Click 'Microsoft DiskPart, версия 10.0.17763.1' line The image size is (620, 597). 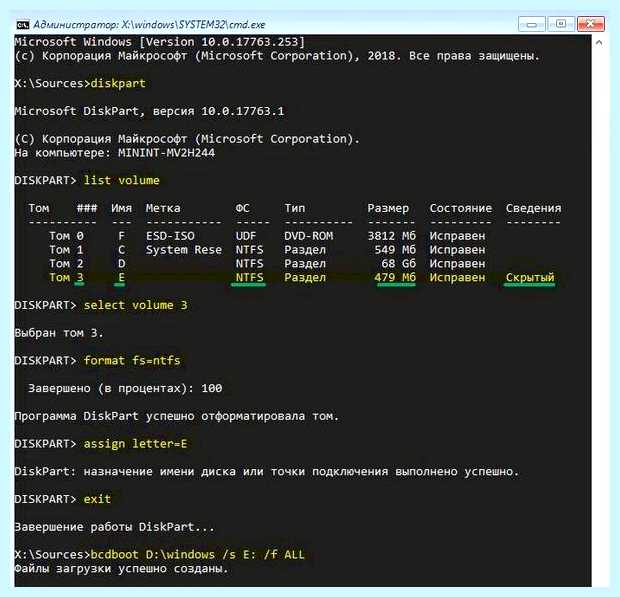[149, 111]
